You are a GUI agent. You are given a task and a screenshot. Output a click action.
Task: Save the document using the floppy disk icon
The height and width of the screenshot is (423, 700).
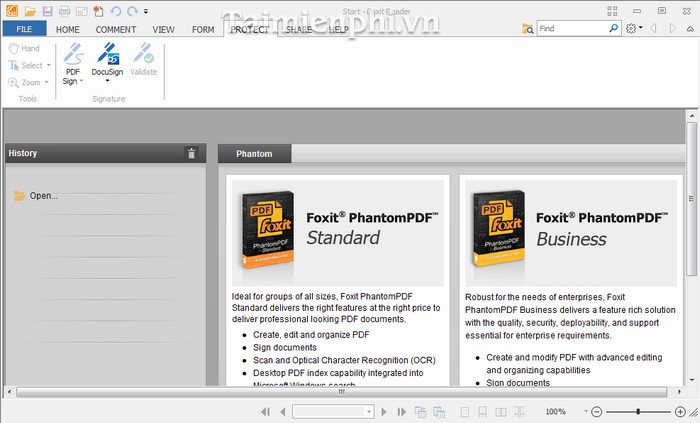47,11
